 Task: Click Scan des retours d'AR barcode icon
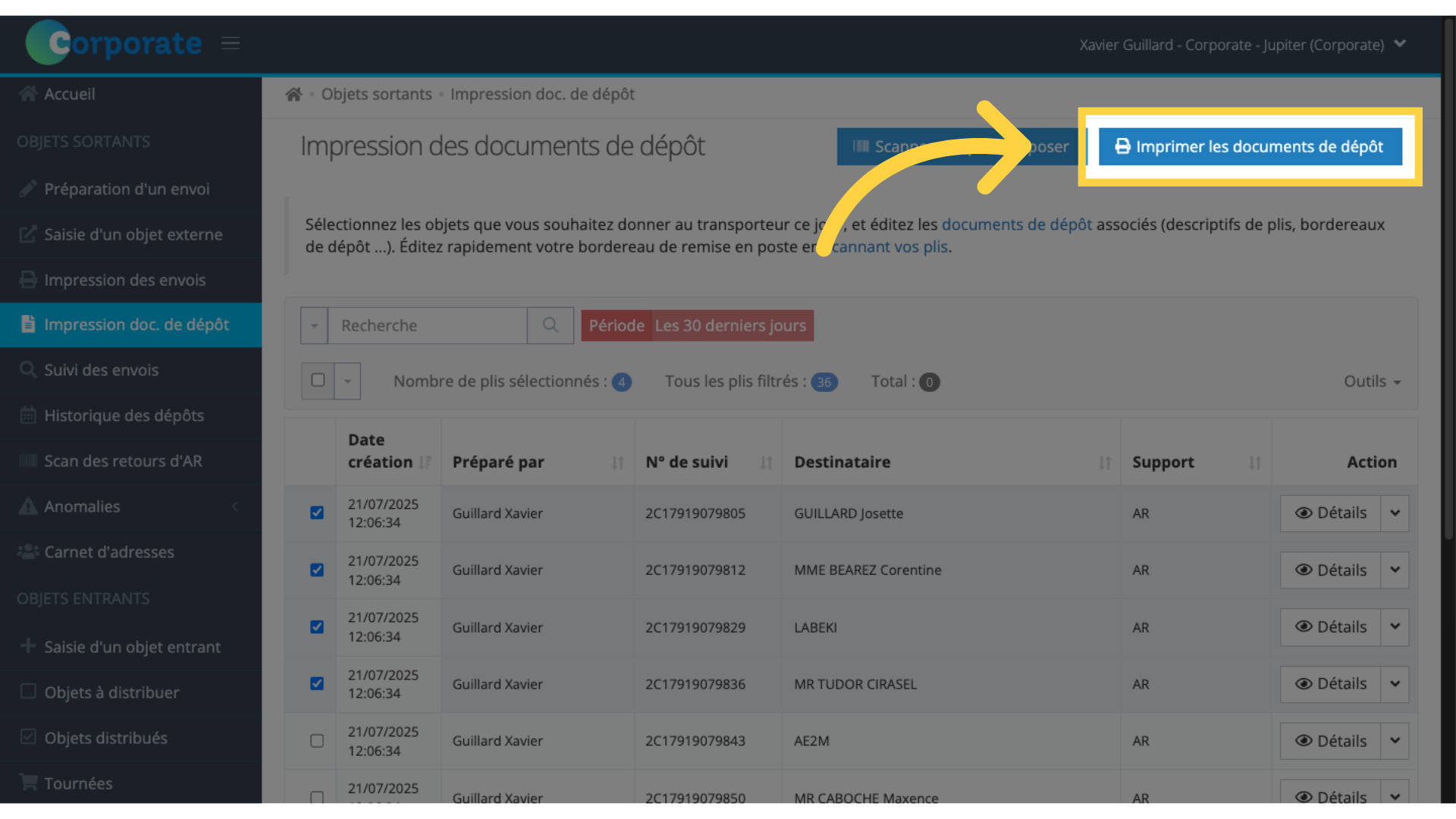[28, 461]
